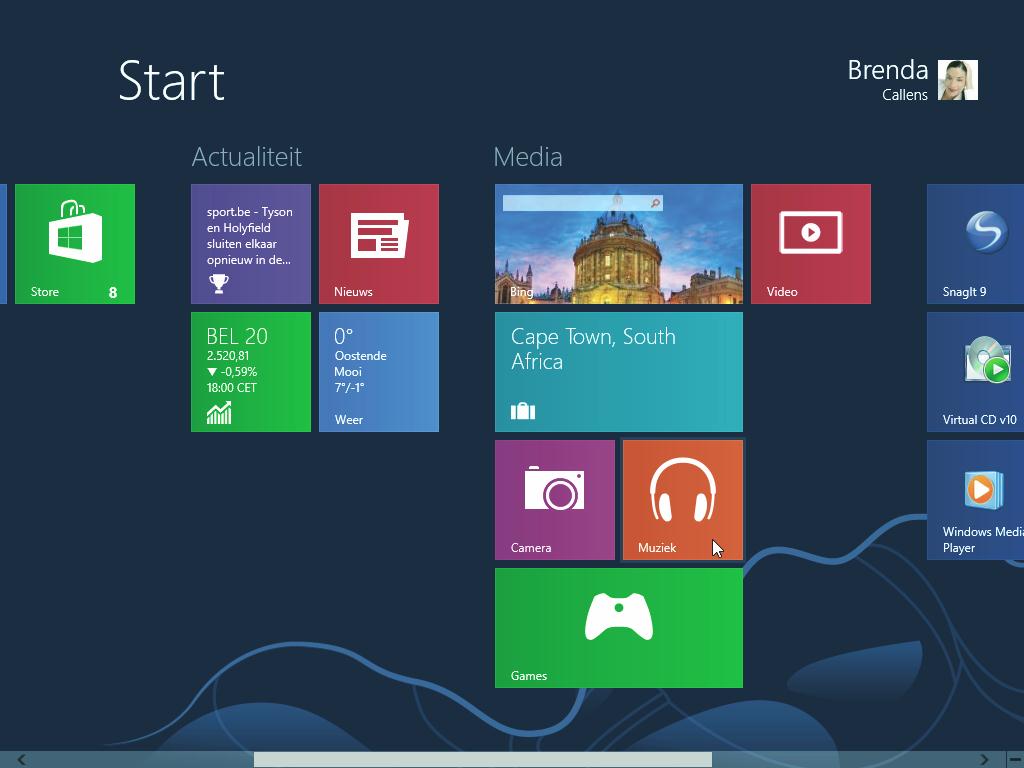Open the Store tile
The width and height of the screenshot is (1024, 768).
75,244
